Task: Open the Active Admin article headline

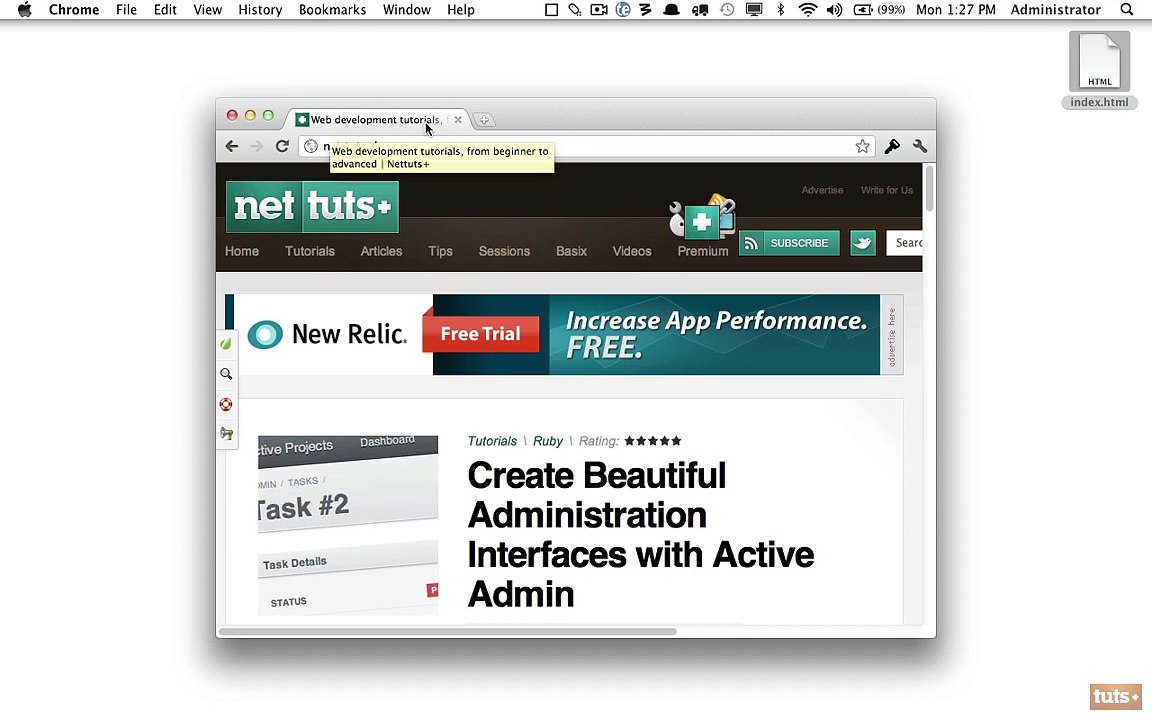Action: pyautogui.click(x=641, y=534)
